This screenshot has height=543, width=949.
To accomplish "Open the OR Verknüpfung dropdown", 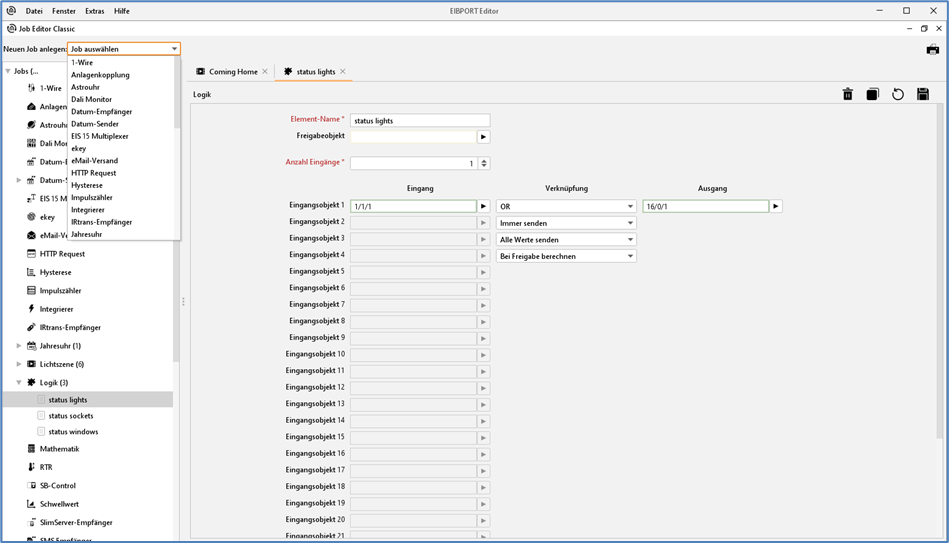I will (566, 207).
